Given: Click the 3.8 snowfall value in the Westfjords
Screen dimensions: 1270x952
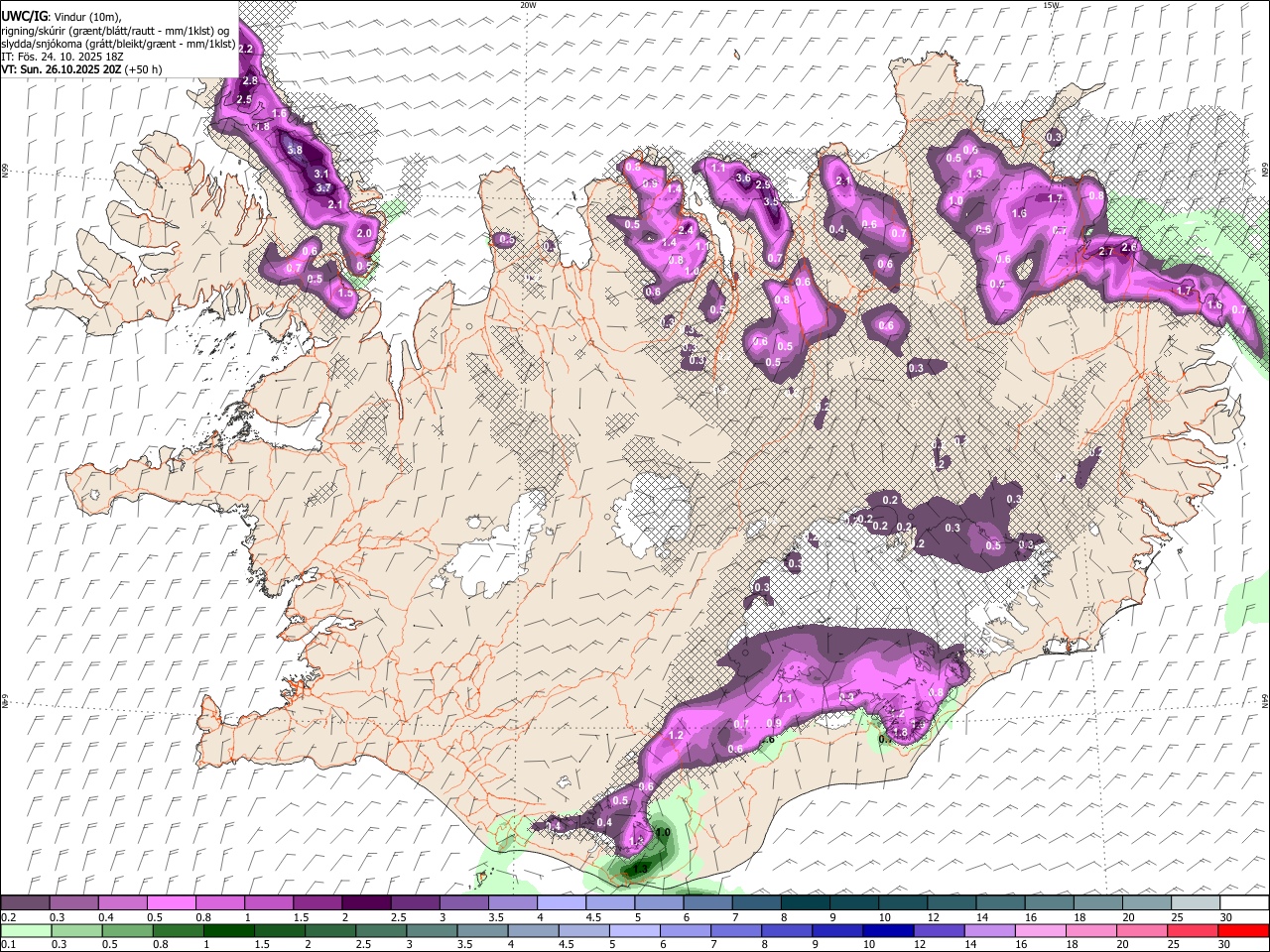Looking at the screenshot, I should tap(295, 151).
